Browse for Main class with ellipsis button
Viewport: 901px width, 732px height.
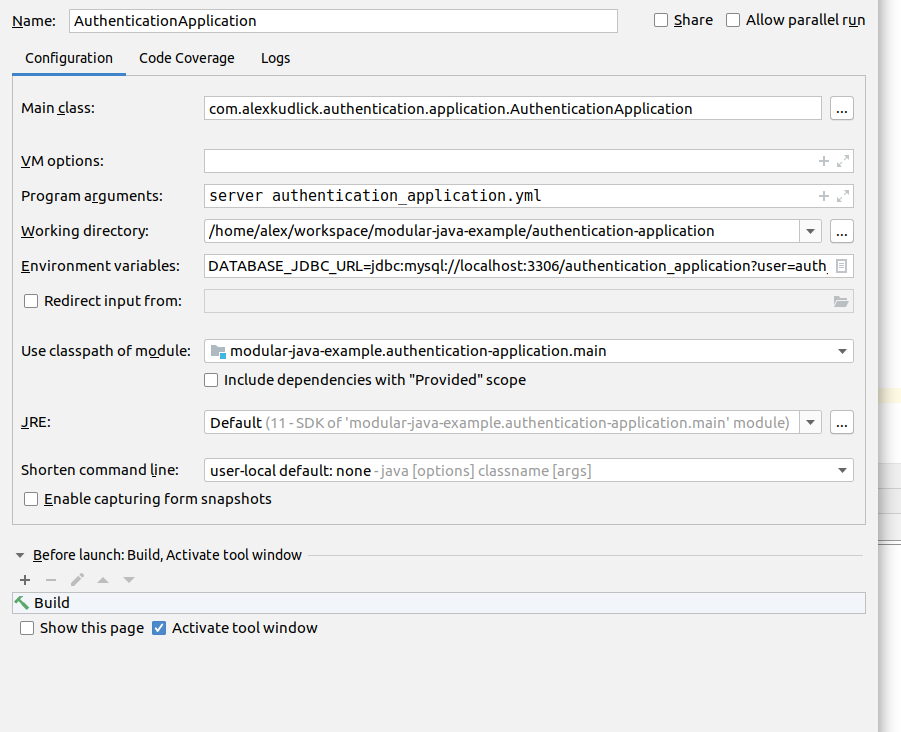point(842,109)
